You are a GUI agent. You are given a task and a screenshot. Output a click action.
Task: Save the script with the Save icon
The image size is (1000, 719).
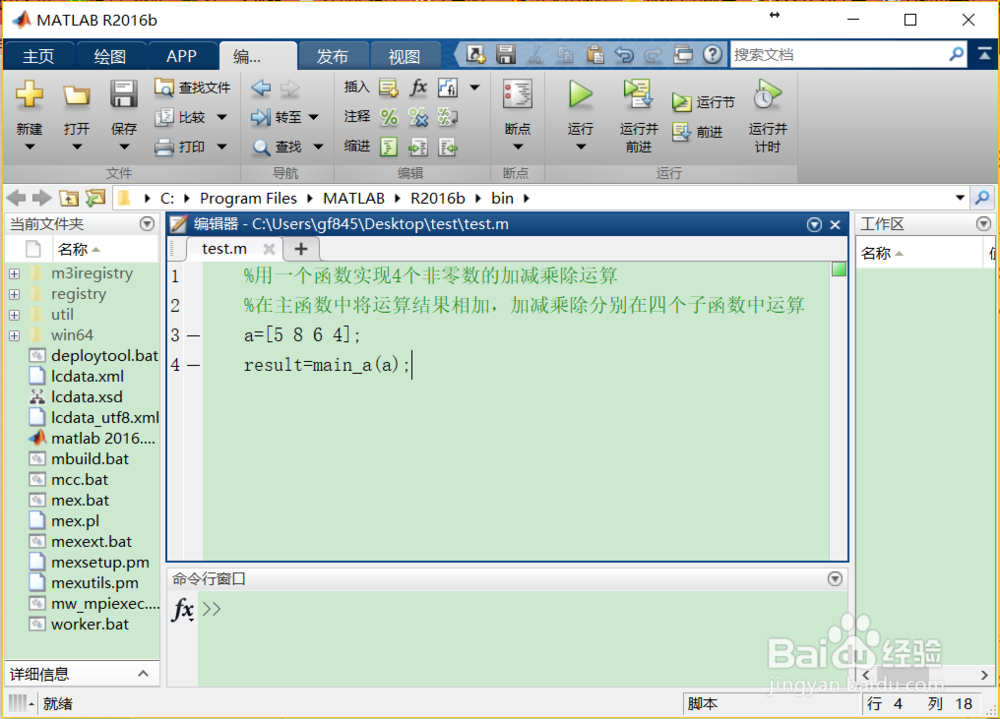pos(123,95)
